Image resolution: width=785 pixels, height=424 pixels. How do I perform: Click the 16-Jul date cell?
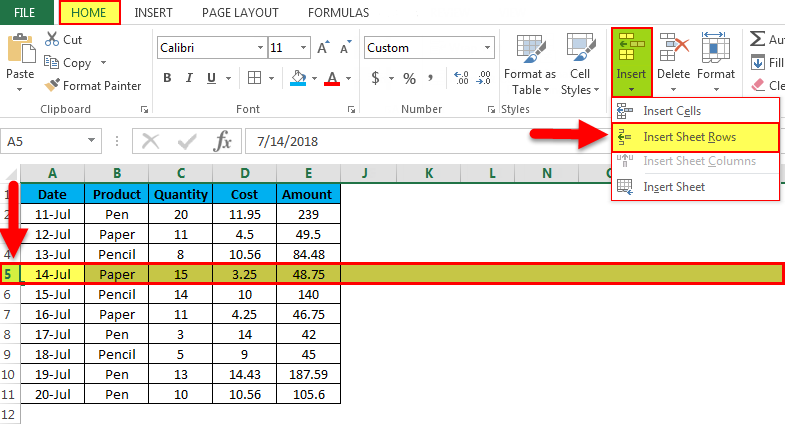pos(53,314)
